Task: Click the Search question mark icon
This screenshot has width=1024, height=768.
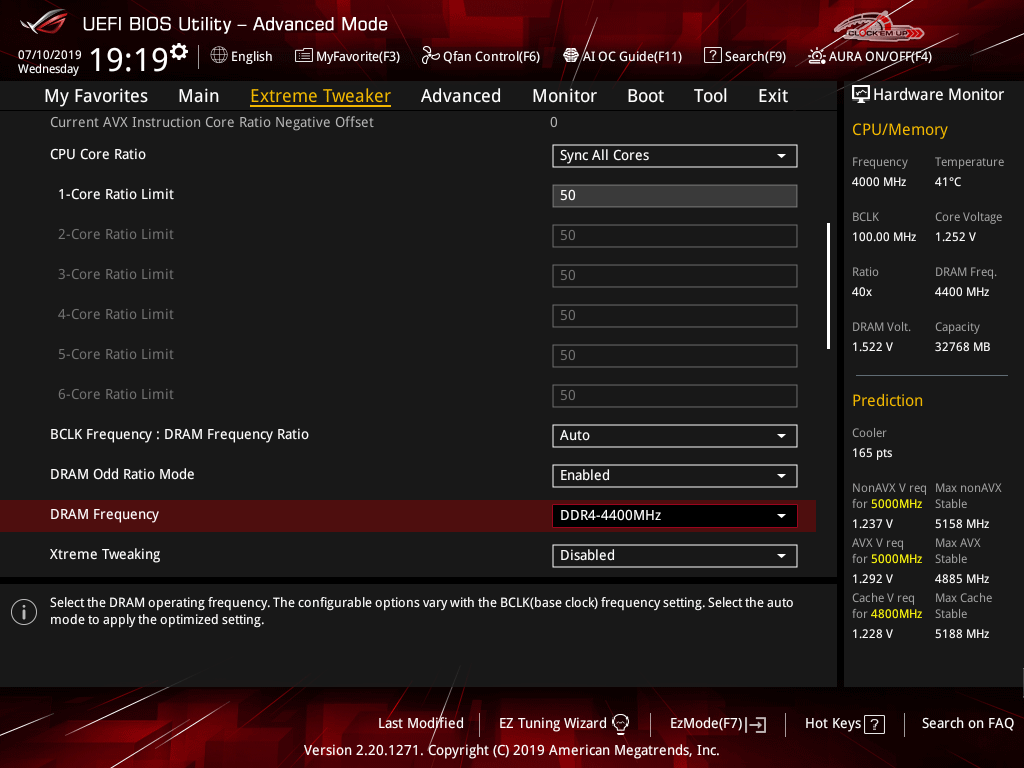Action: tap(712, 56)
